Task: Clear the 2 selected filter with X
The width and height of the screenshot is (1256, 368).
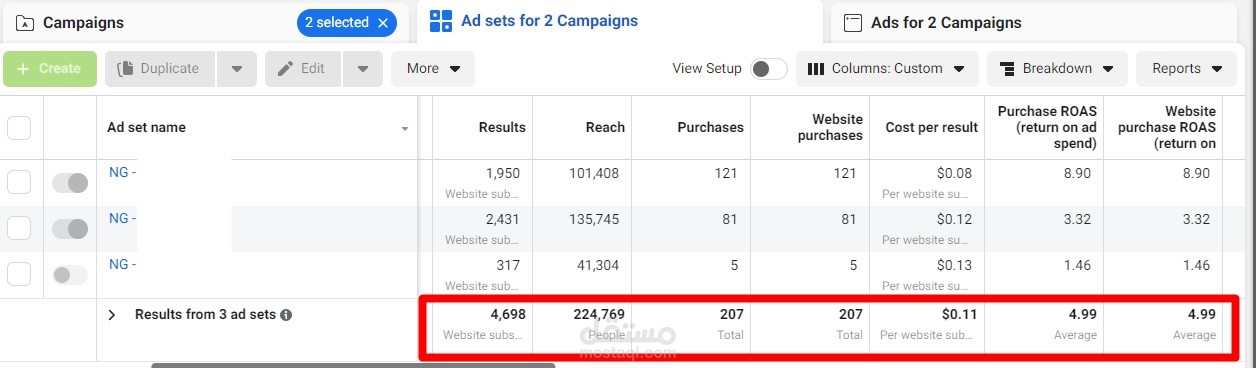Action: tap(383, 22)
